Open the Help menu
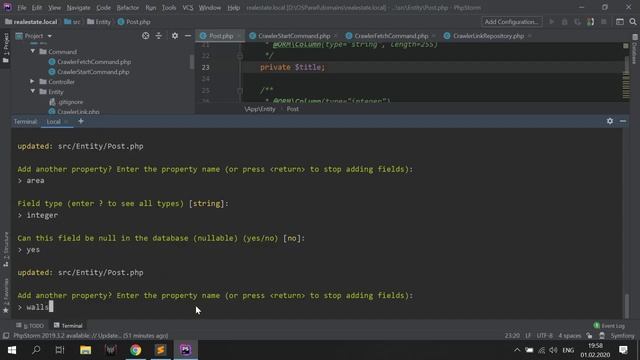The height and width of the screenshot is (360, 640). [233, 7]
